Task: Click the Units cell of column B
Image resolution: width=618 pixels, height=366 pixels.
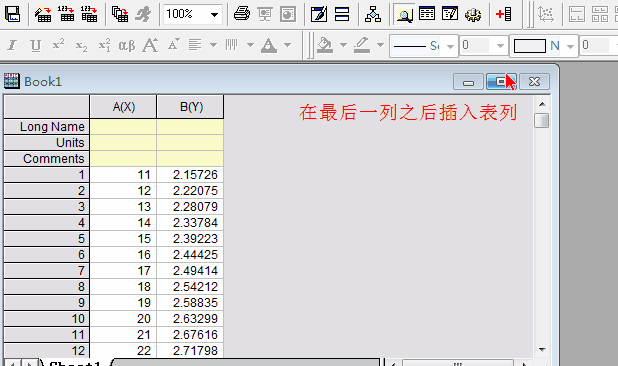Action: (x=190, y=143)
